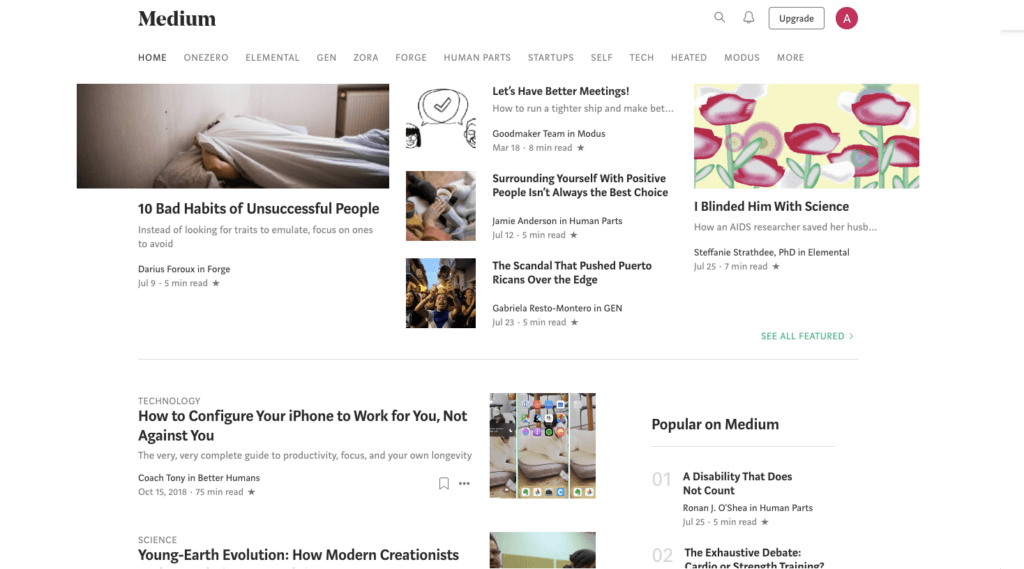Click star icon beside Goodmaker Team's meeting article date
Screen dimensions: 1024x569
pyautogui.click(x=581, y=148)
